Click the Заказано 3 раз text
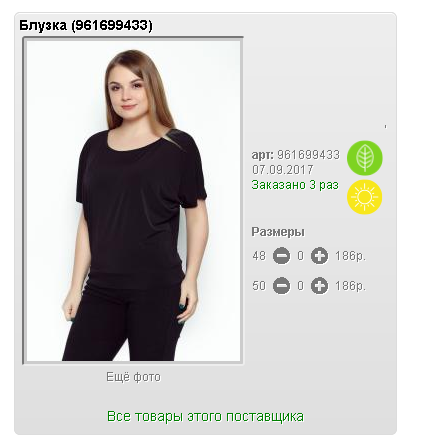Image resolution: width=428 pixels, height=436 pixels. (x=295, y=185)
